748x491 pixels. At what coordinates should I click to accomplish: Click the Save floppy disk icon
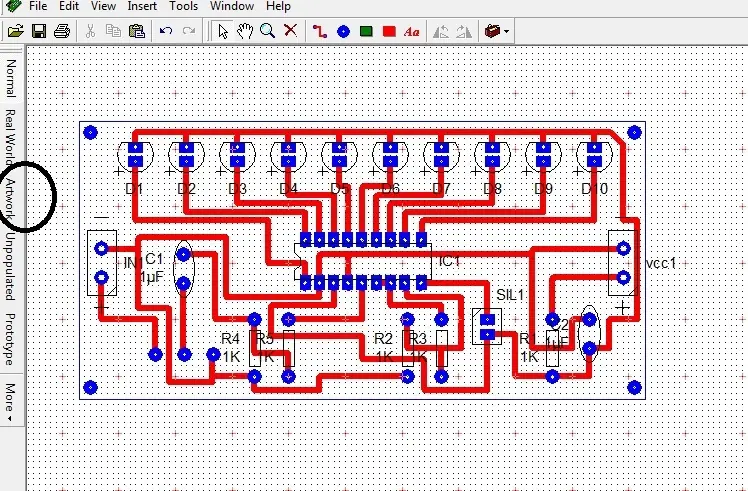(x=39, y=31)
